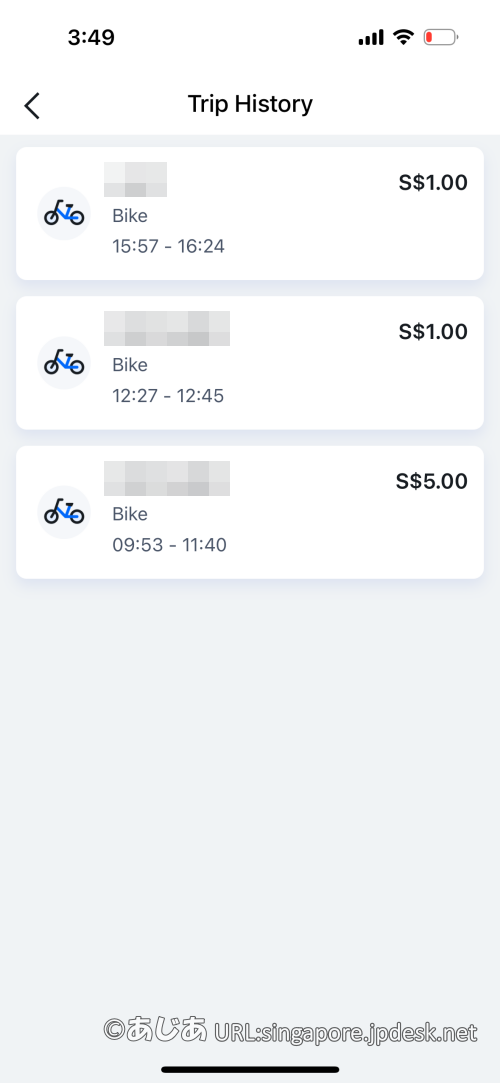The image size is (500, 1083).
Task: Tap the Trip History title
Action: [x=250, y=104]
